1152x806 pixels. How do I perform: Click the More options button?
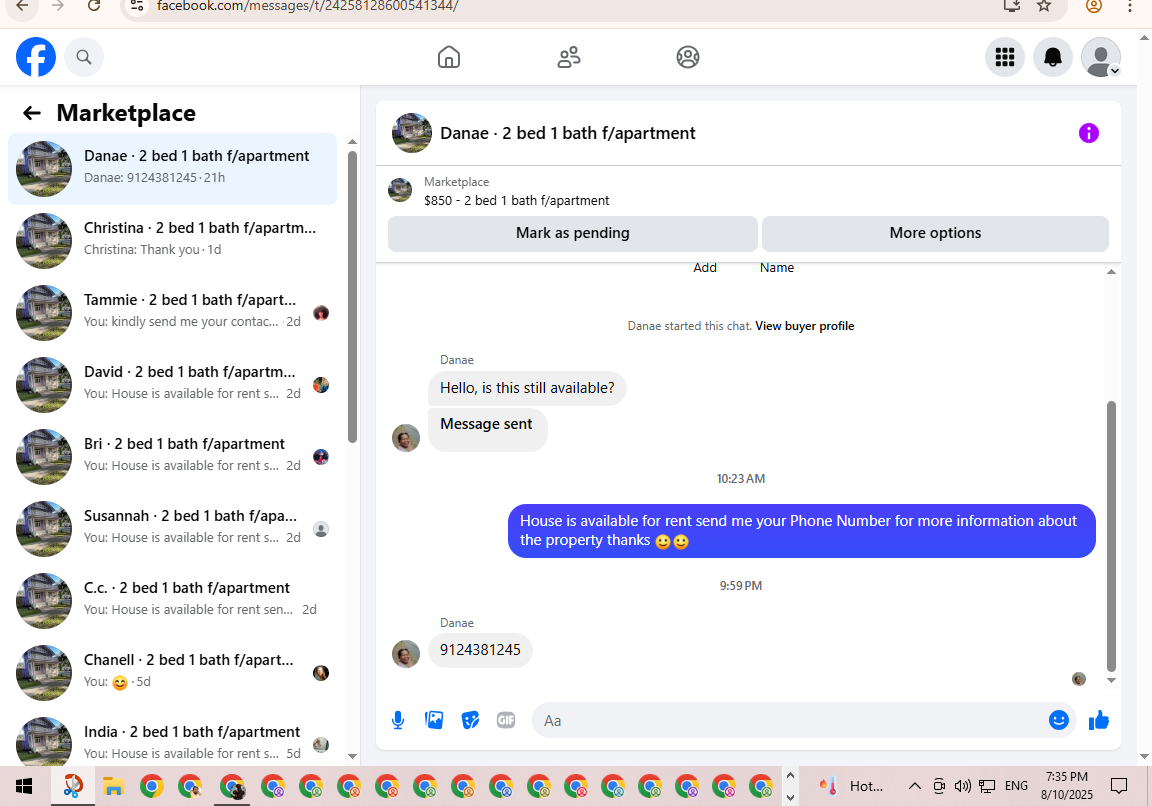935,233
